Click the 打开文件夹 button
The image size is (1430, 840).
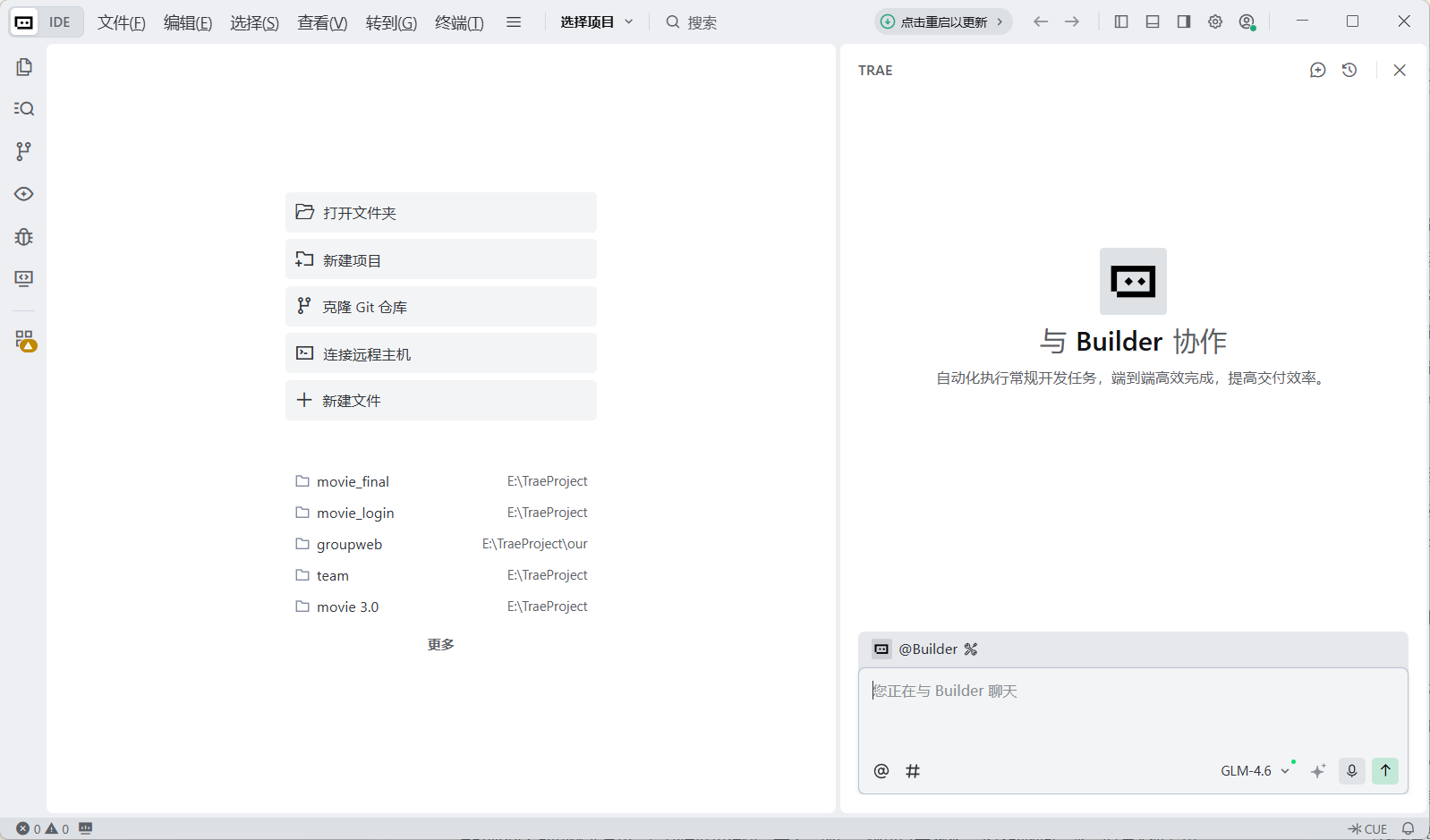440,213
